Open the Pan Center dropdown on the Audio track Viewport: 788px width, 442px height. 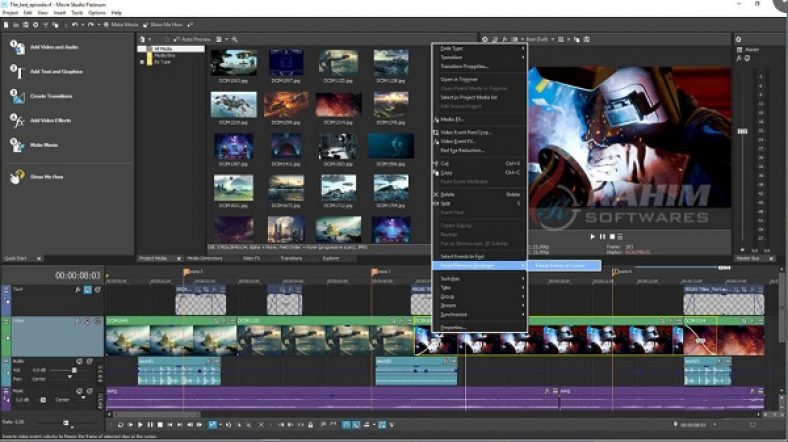pos(36,379)
